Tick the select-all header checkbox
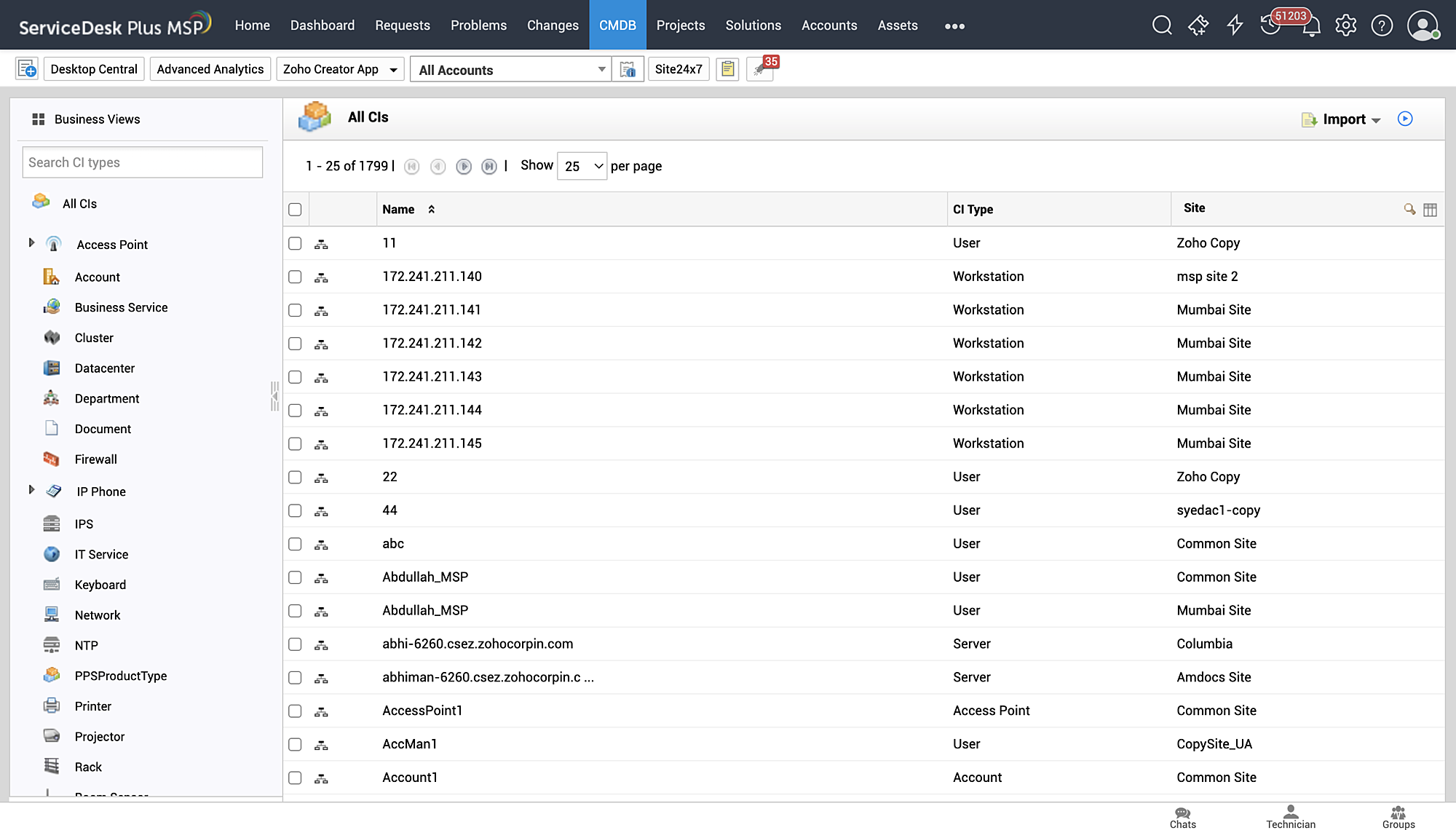 point(295,210)
